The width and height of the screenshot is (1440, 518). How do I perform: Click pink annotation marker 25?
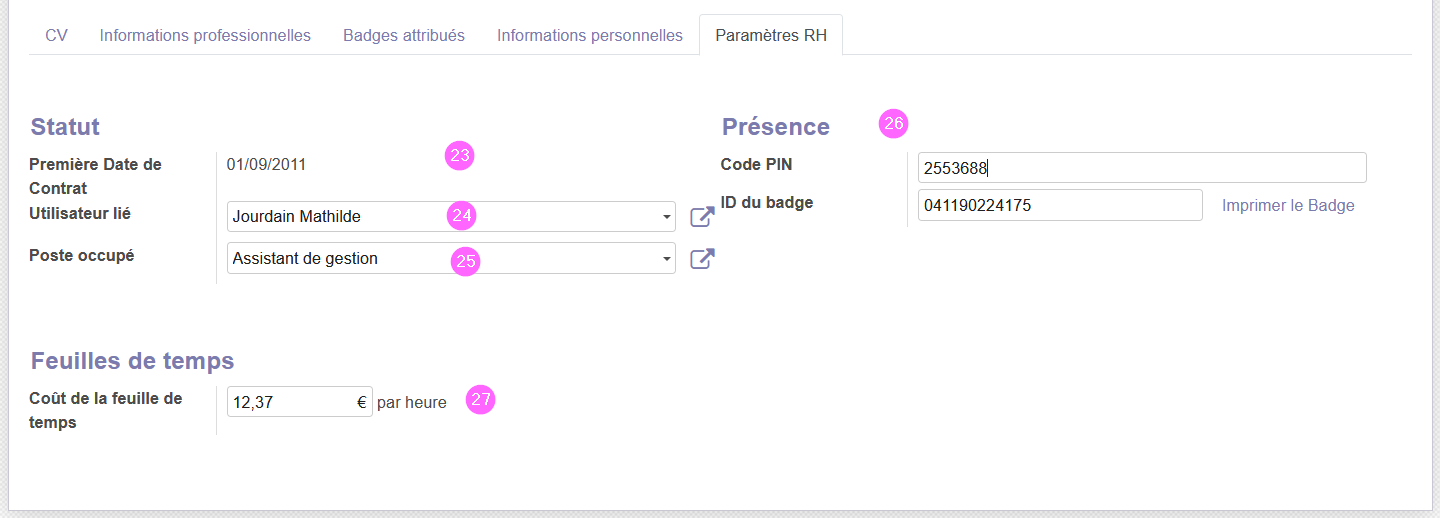point(466,260)
